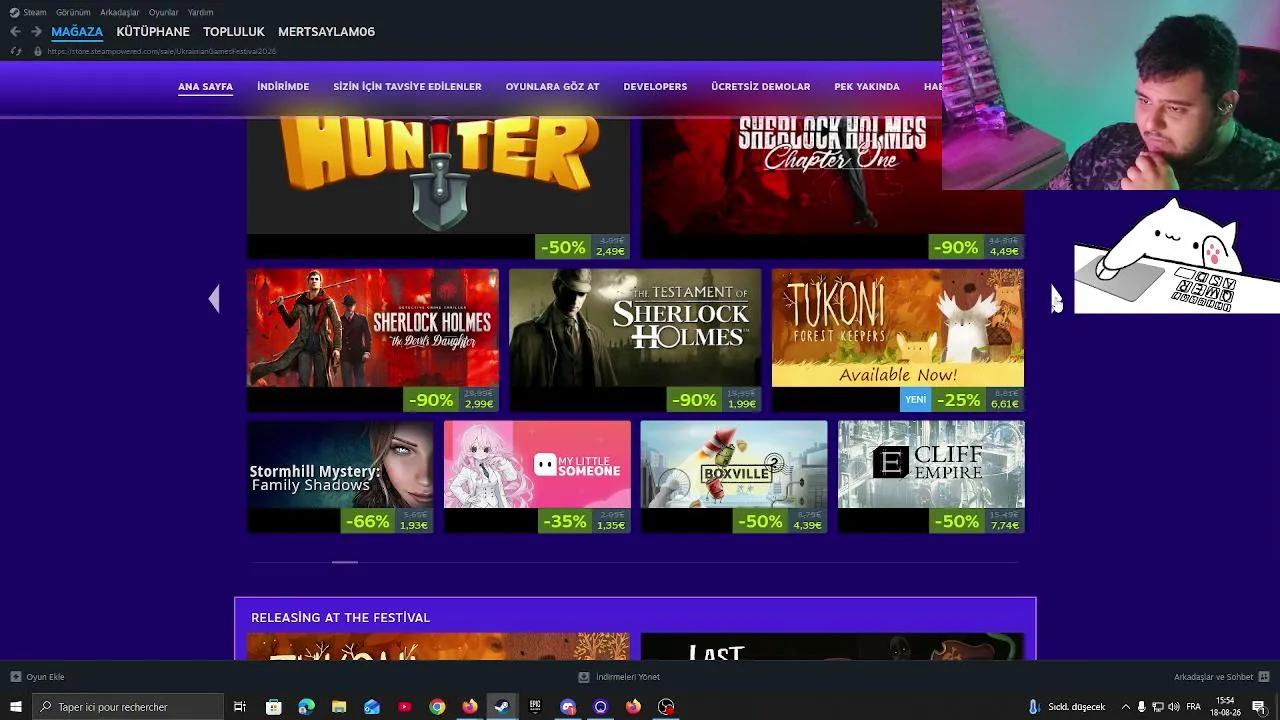The image size is (1280, 720).
Task: Click the store URL address text
Action: click(161, 51)
